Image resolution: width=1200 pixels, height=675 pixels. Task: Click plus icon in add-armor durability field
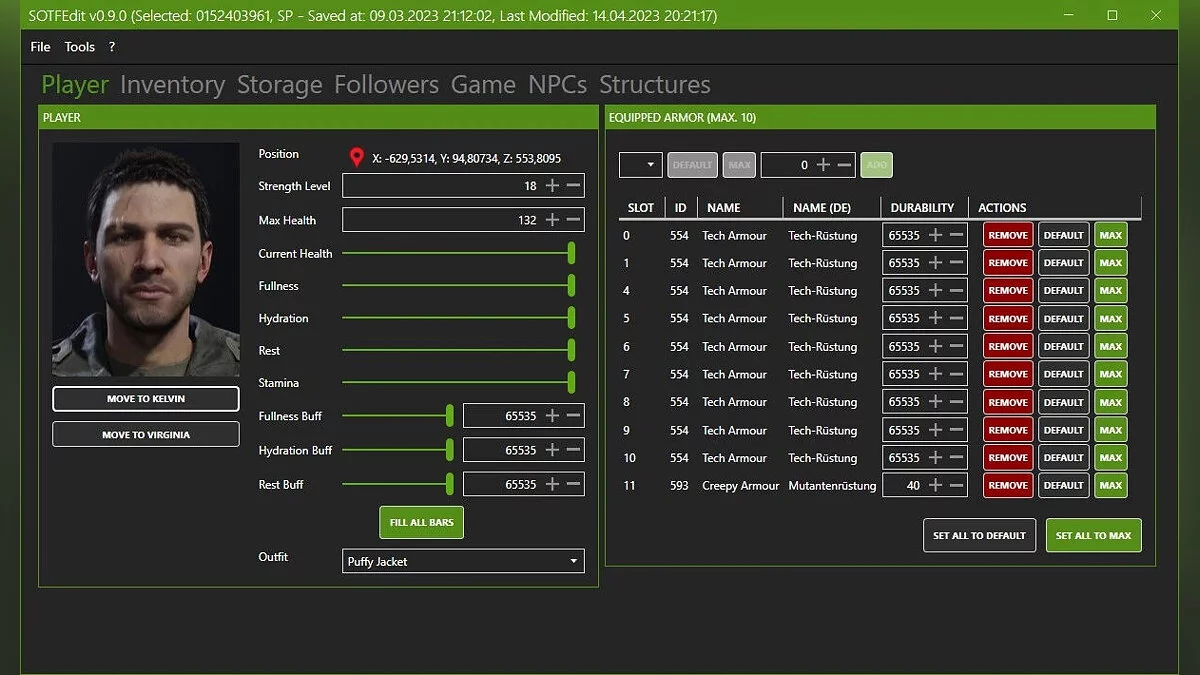(823, 165)
